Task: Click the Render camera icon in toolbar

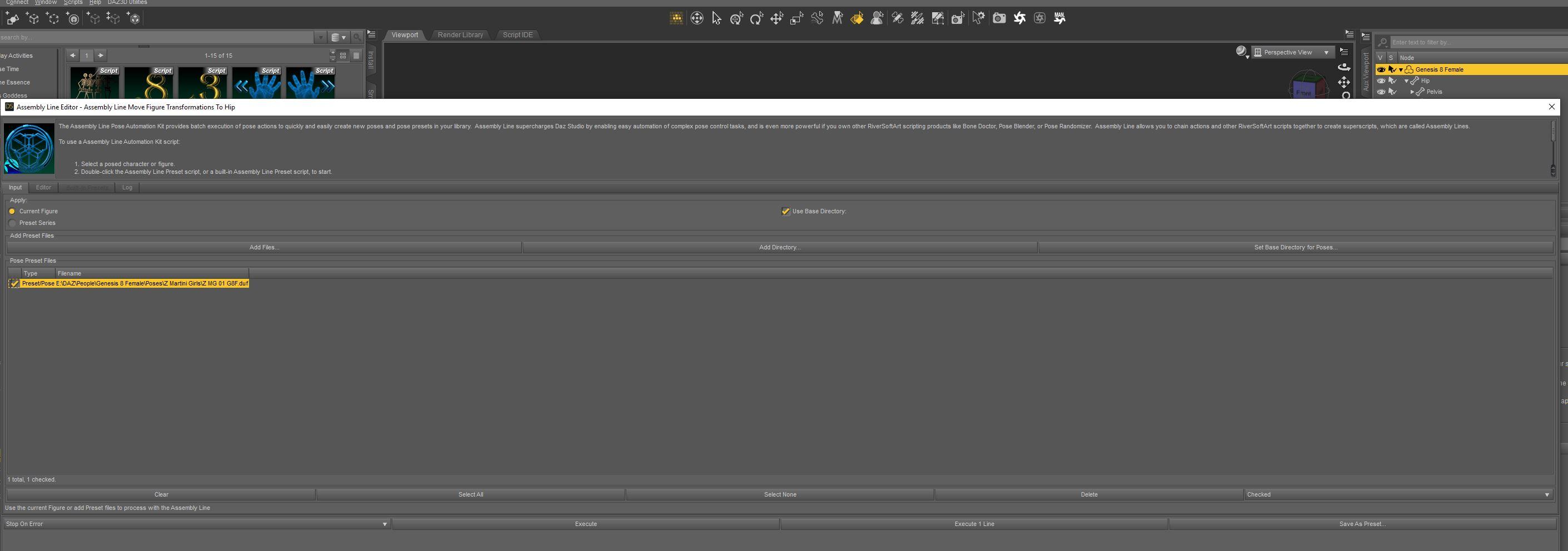Action: (x=999, y=18)
